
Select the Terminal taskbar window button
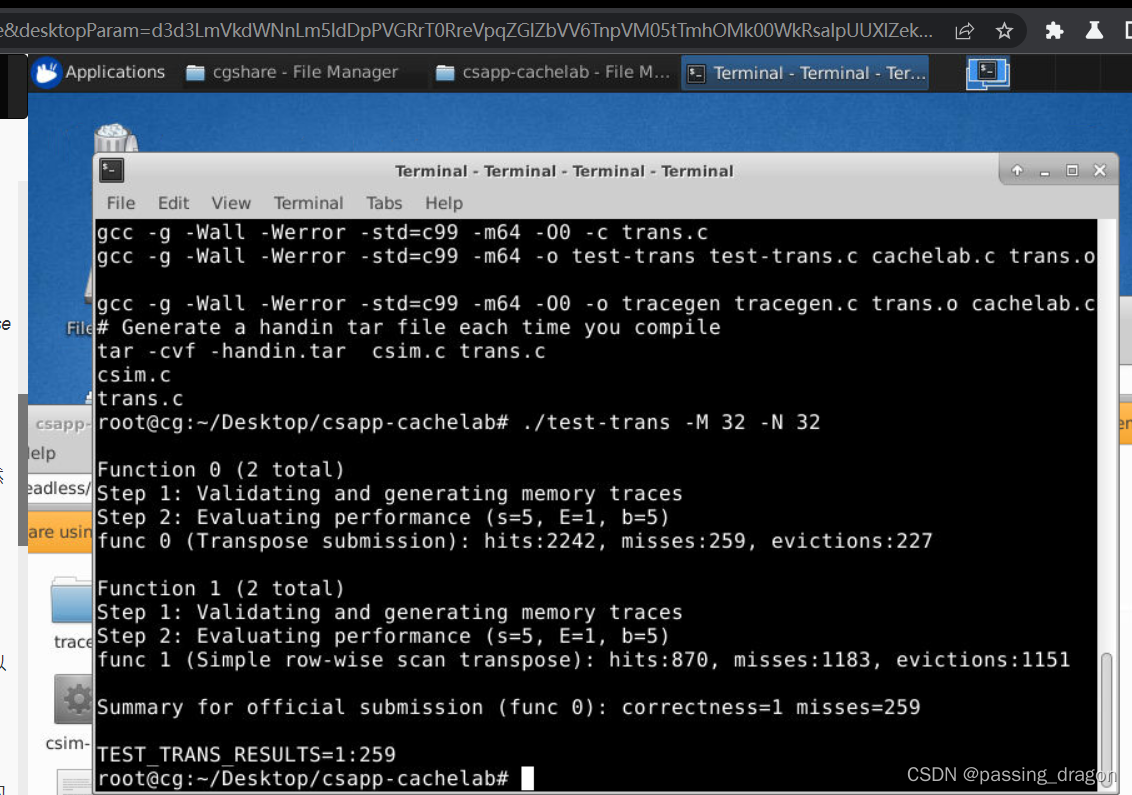point(806,73)
